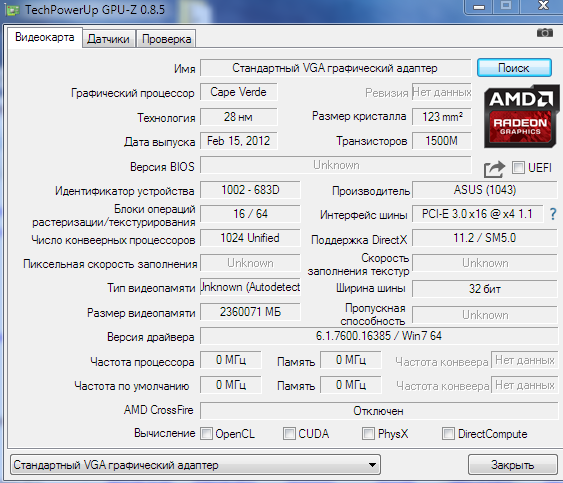Toggle the UEFI checkbox

pyautogui.click(x=518, y=167)
